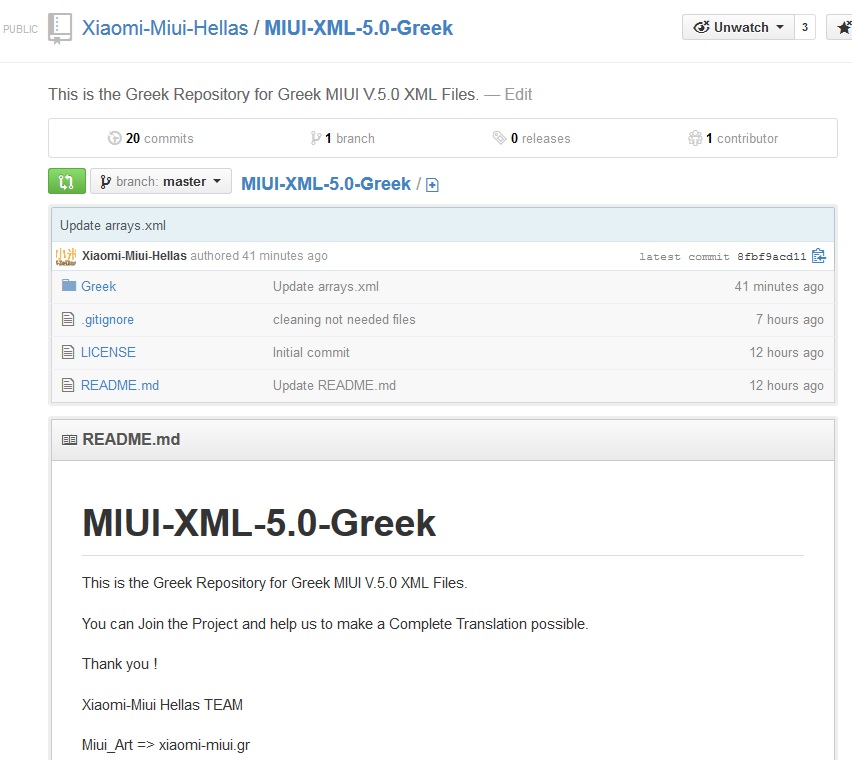Click the Greek folder icon

click(x=69, y=286)
